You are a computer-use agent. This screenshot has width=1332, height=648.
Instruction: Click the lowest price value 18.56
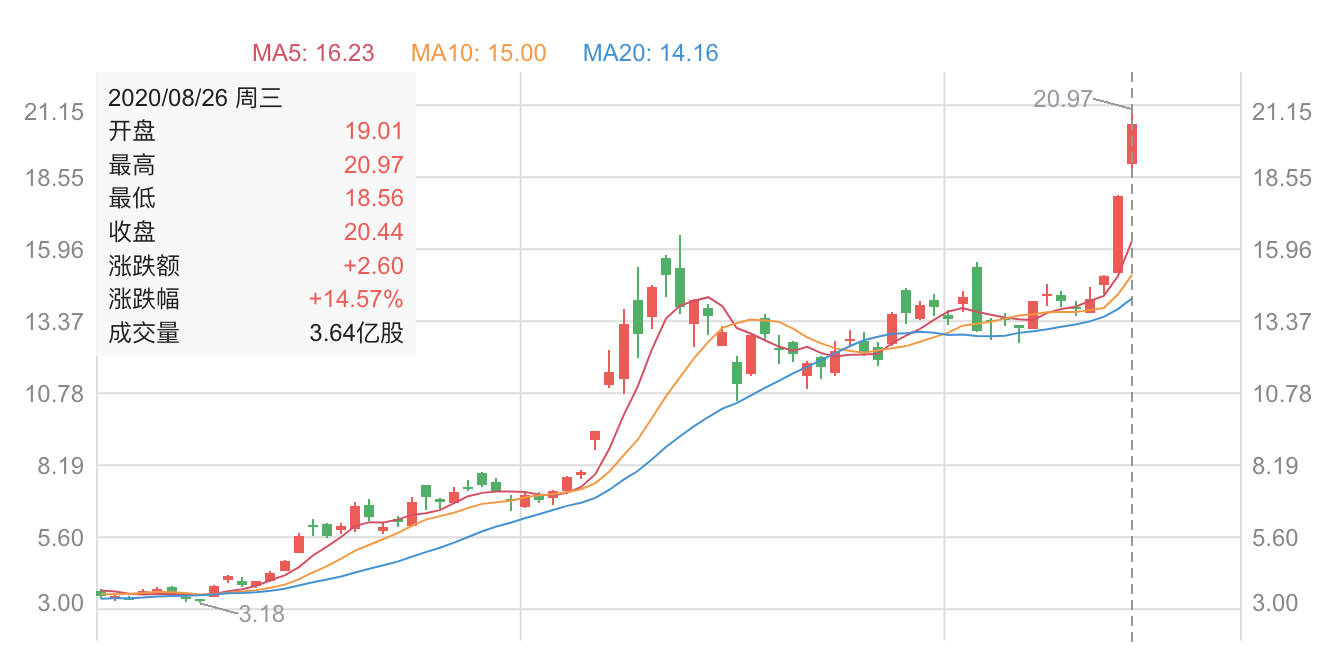tap(373, 198)
